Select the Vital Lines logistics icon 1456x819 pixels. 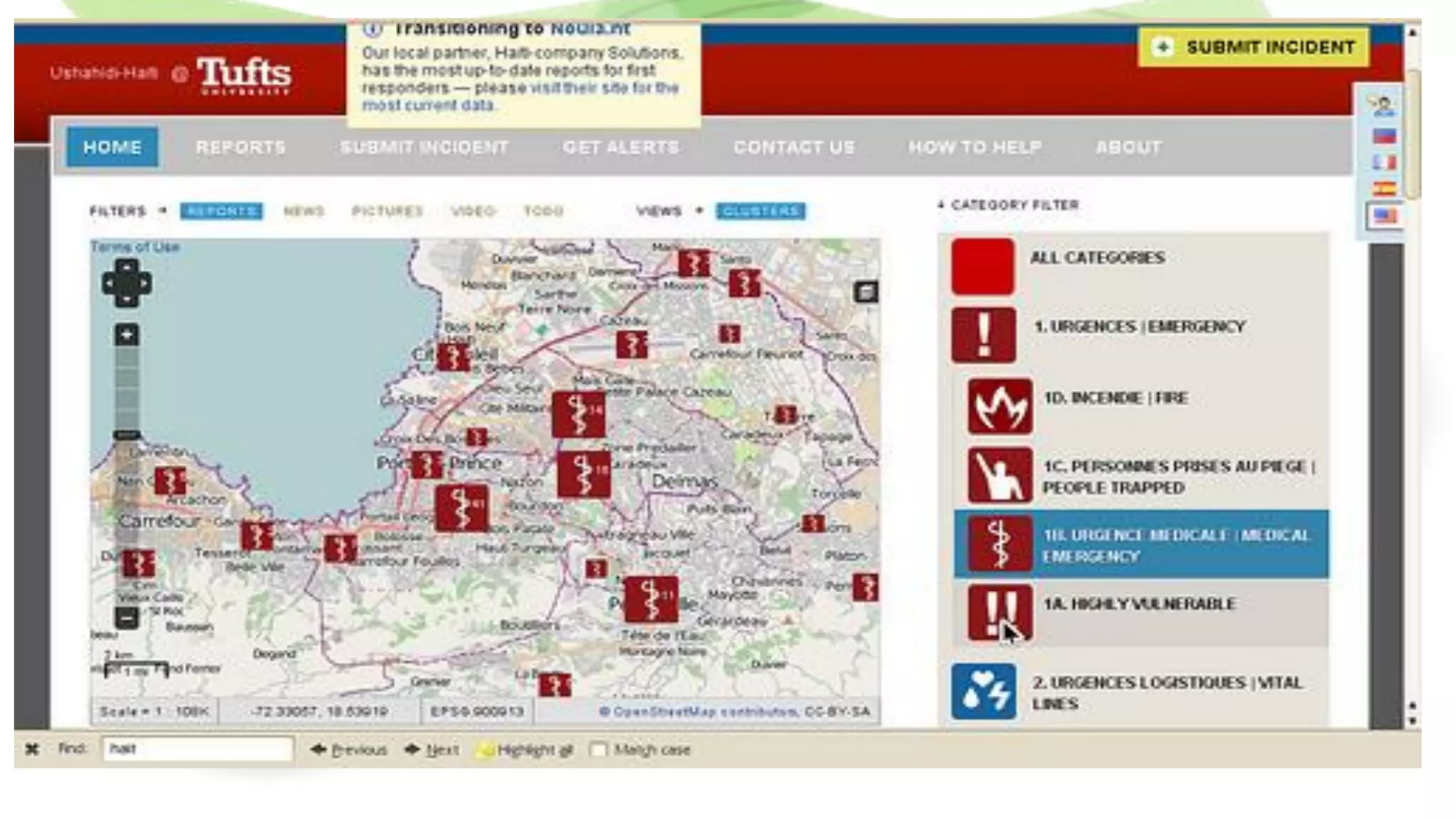pos(983,691)
